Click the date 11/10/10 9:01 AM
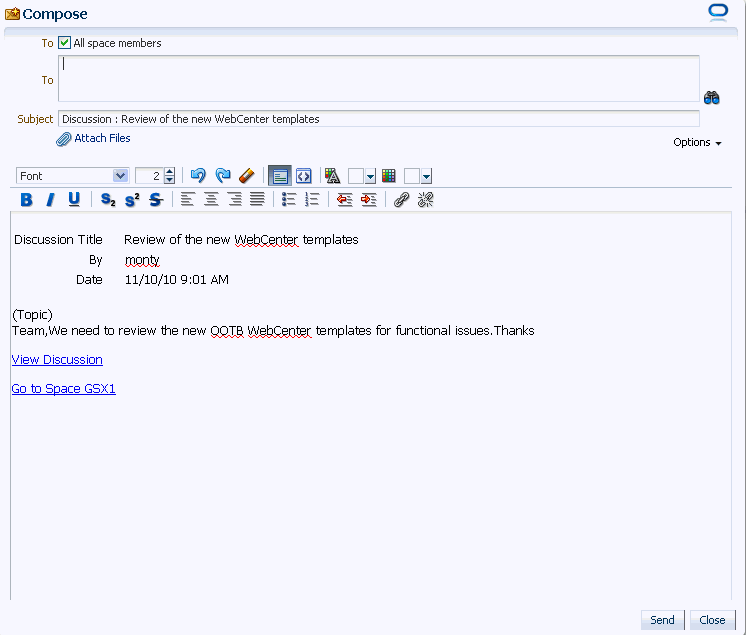This screenshot has height=635, width=746. [x=177, y=280]
